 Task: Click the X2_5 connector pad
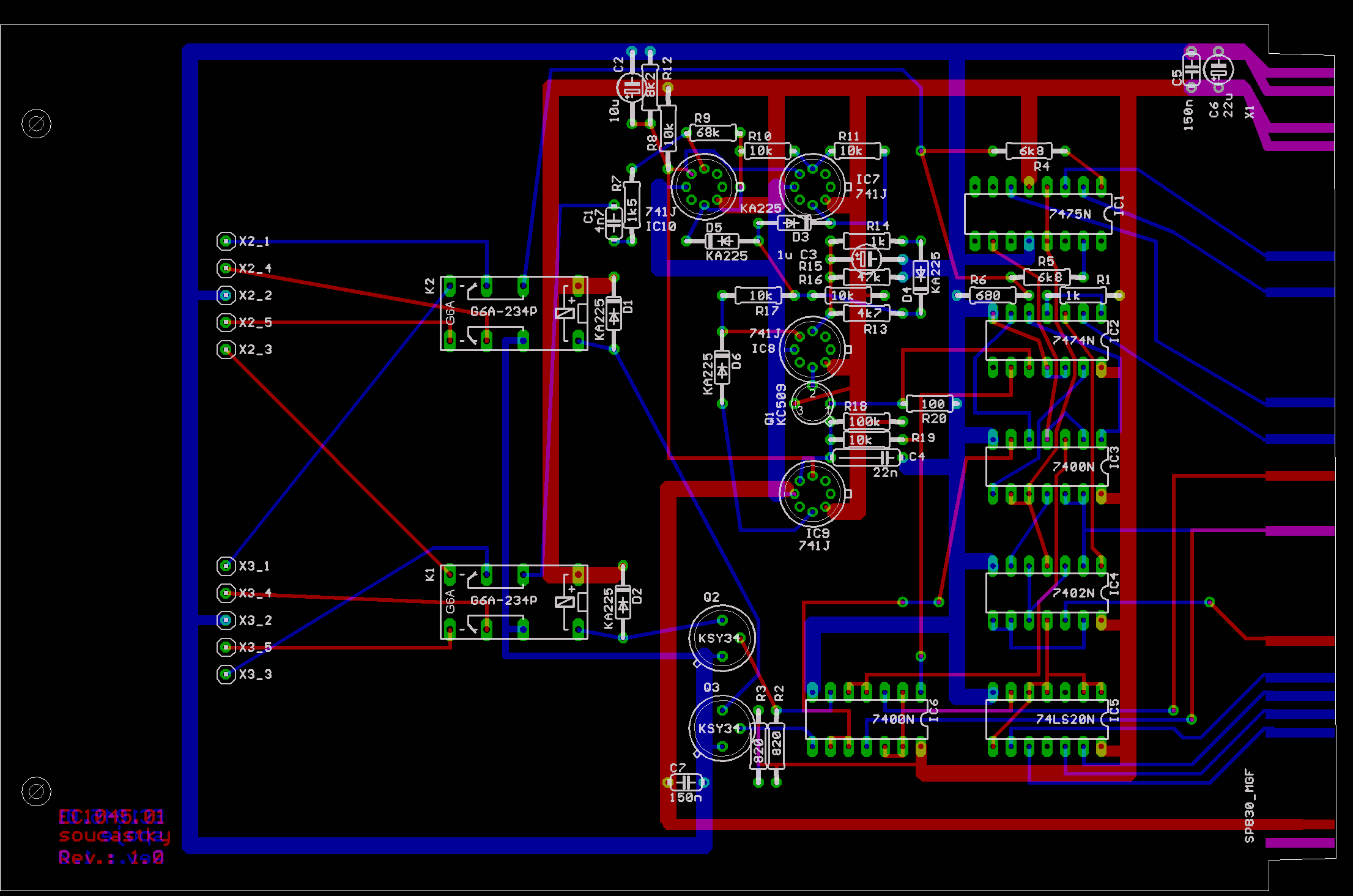[226, 322]
